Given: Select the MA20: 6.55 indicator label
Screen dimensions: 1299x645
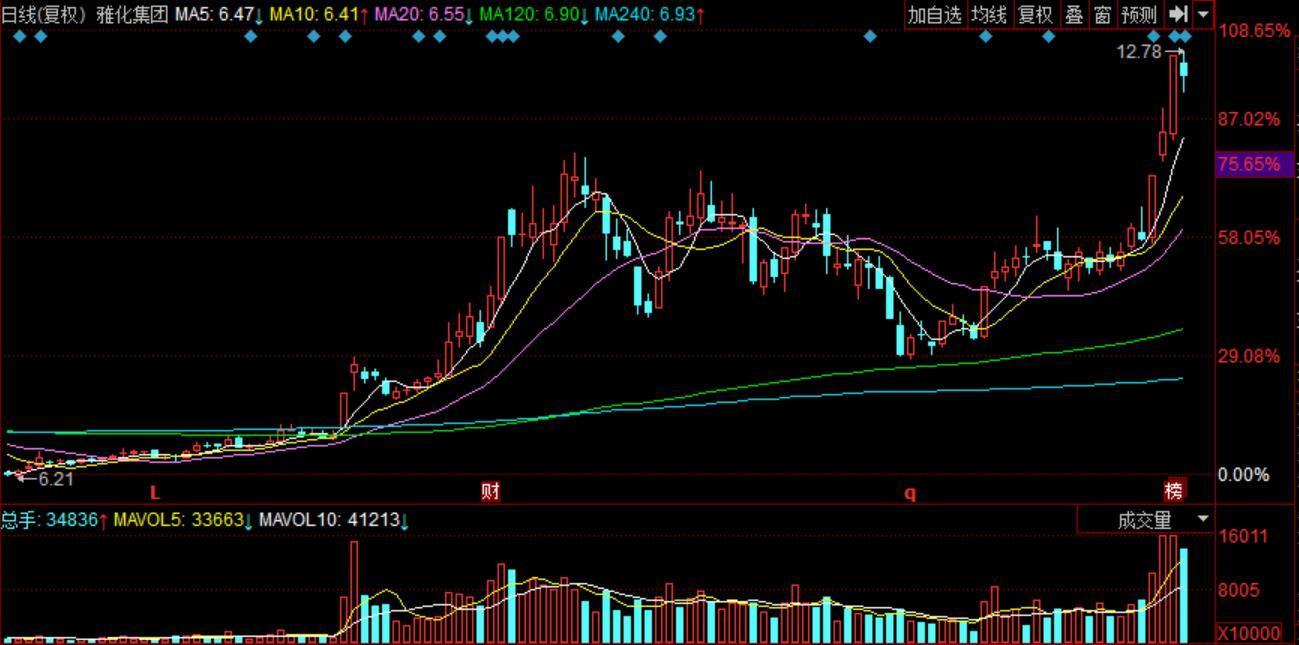Looking at the screenshot, I should [x=424, y=14].
